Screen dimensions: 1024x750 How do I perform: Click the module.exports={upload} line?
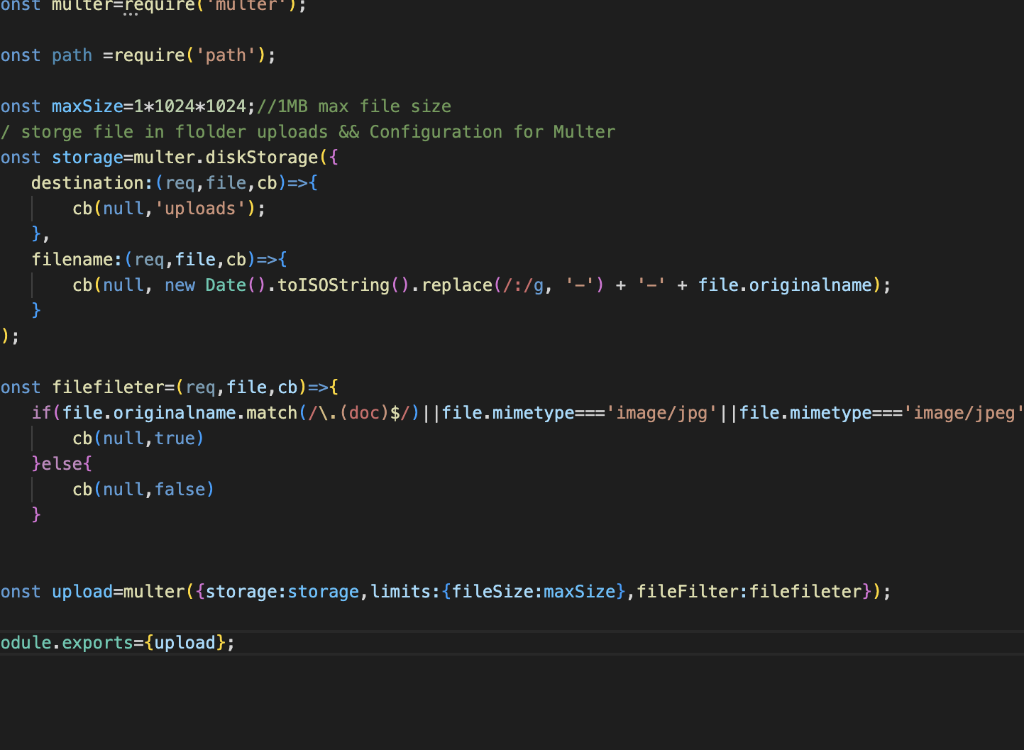coord(115,642)
